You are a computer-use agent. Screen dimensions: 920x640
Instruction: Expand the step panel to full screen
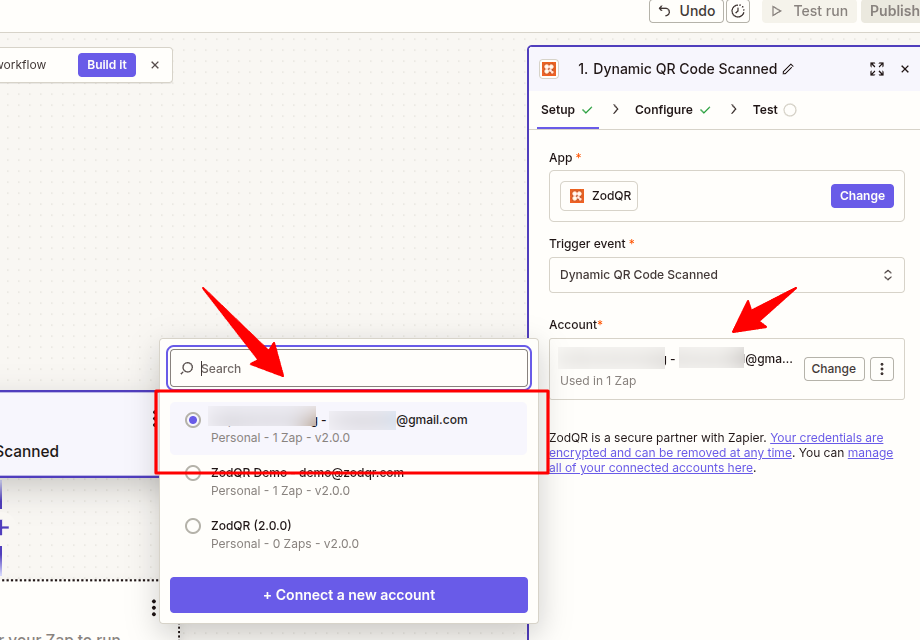(x=877, y=69)
